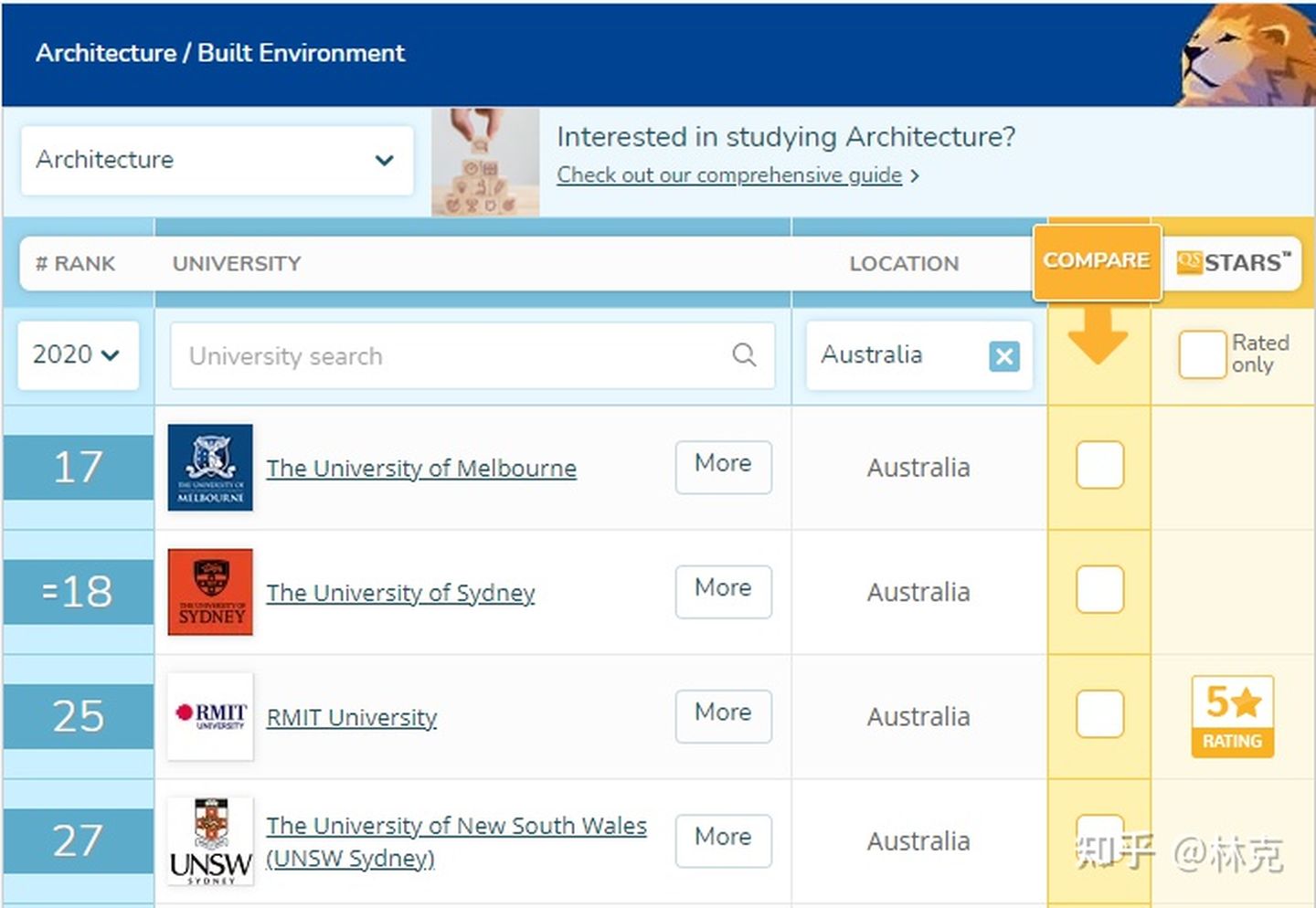Tick compare checkbox for University of Sydney
This screenshot has width=1316, height=908.
pos(1099,589)
